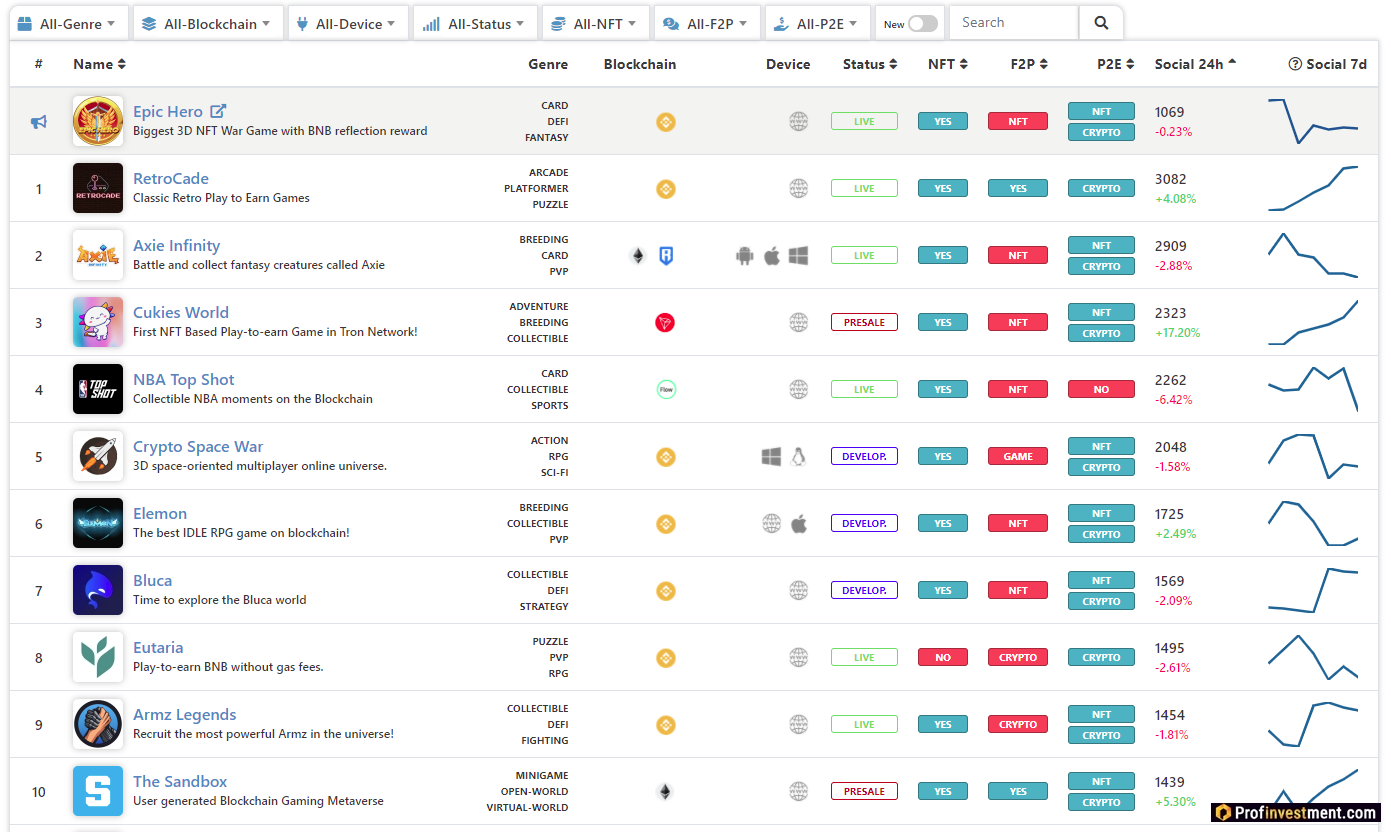
Task: Click the Android device icon for Axie Infinity
Action: tap(744, 256)
